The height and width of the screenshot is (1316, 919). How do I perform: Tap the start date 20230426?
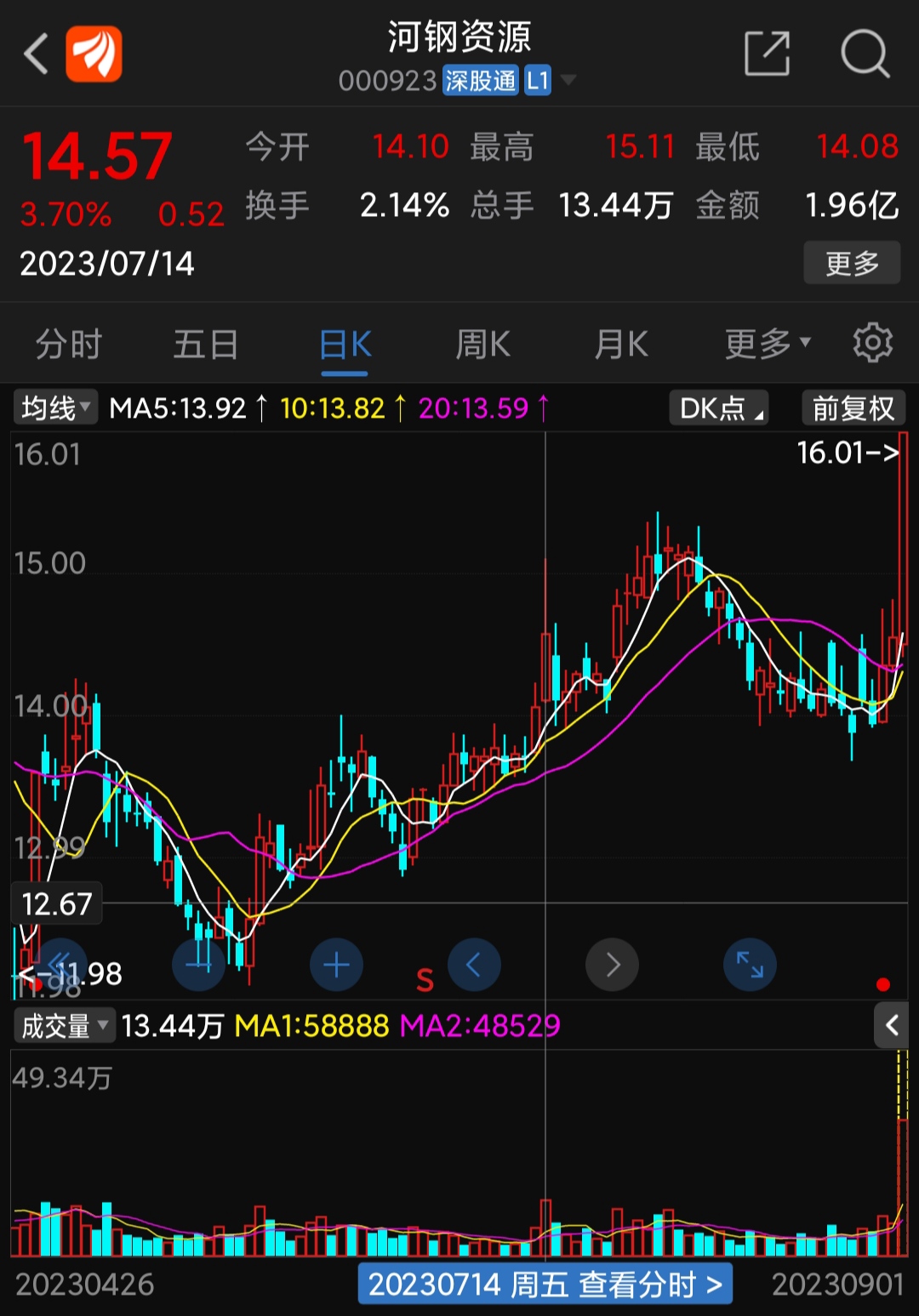[85, 1285]
